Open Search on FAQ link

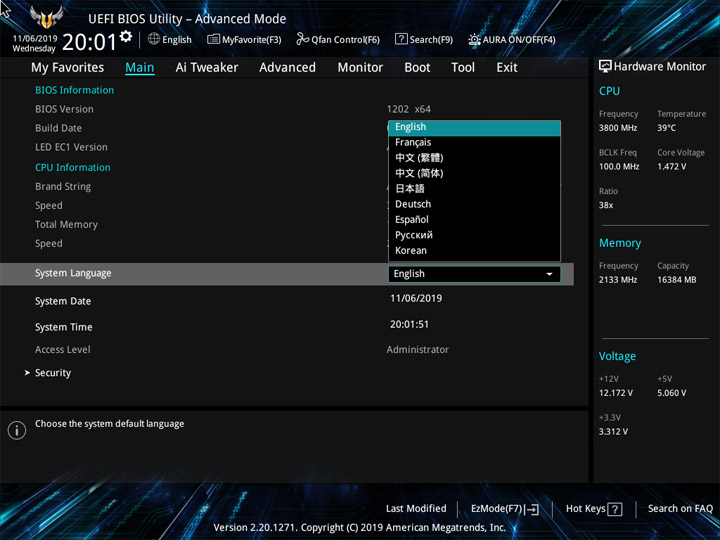(x=680, y=508)
